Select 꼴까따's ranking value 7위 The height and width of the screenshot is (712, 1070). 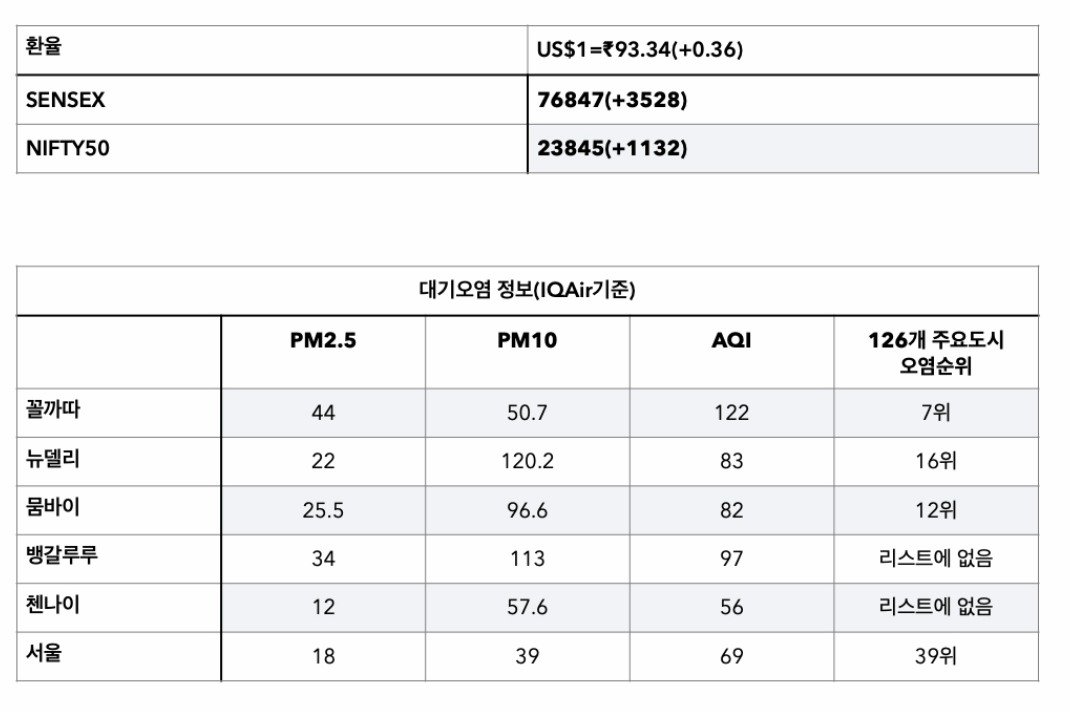tap(936, 412)
